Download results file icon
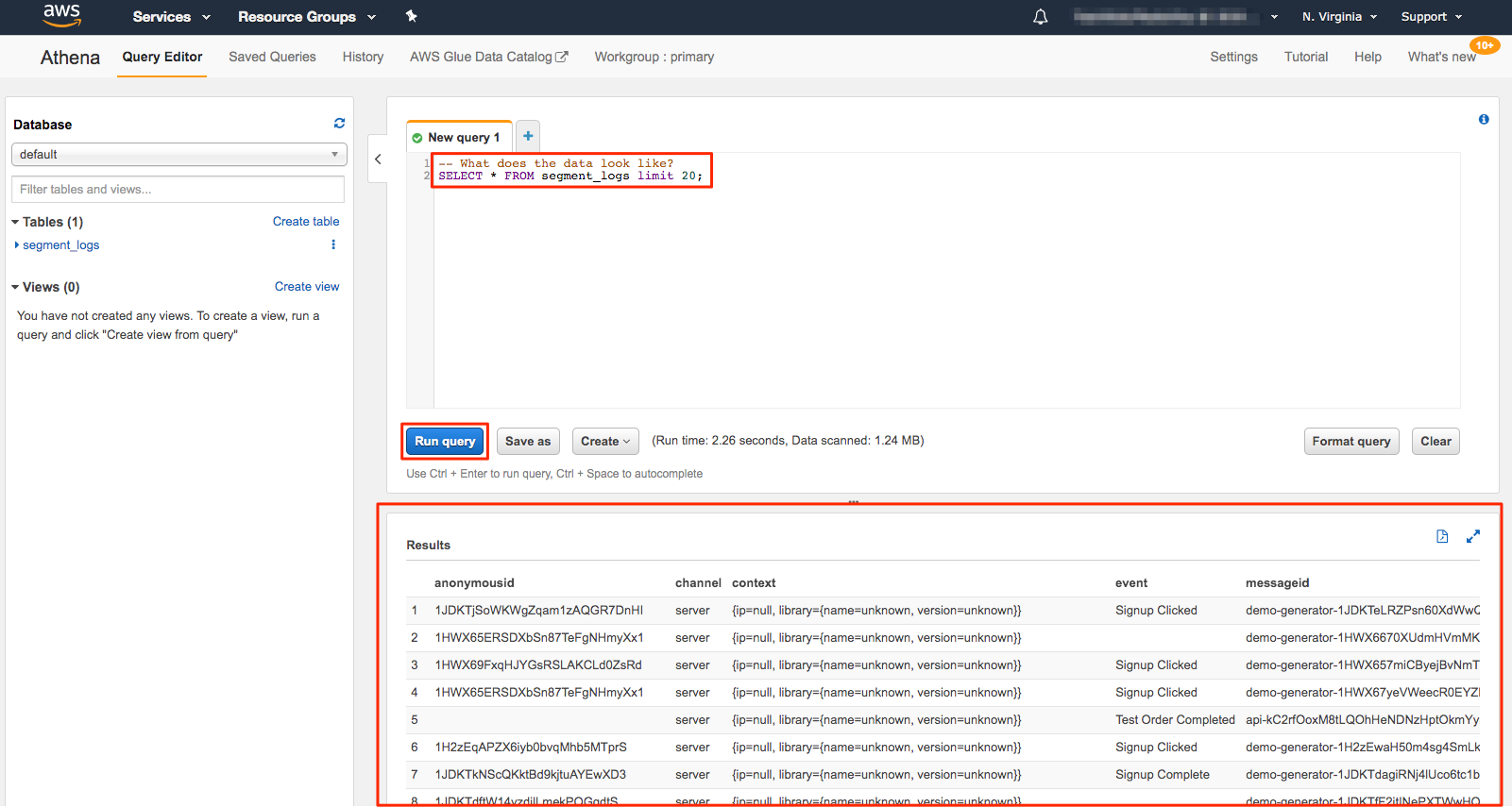The width and height of the screenshot is (1512, 807). 1442,536
